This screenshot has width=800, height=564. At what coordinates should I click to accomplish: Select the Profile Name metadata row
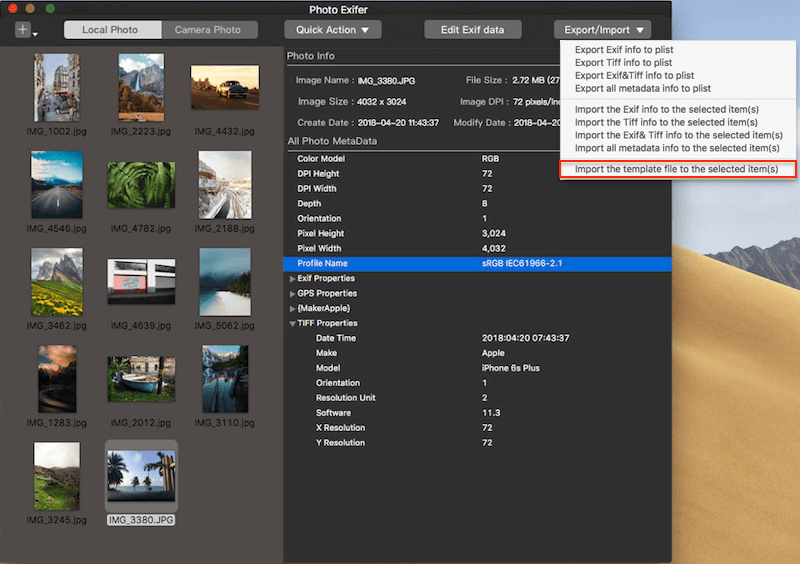[477, 263]
